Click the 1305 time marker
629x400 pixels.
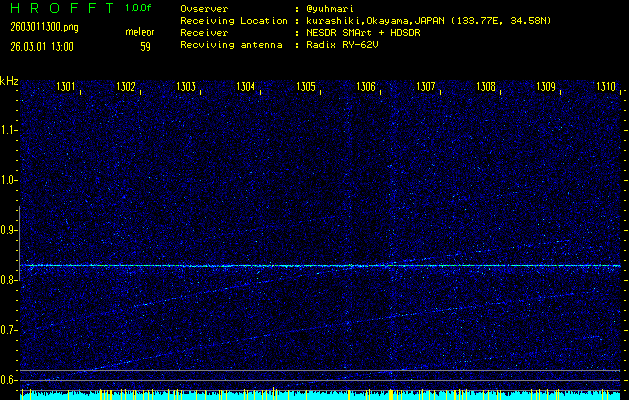[306, 87]
